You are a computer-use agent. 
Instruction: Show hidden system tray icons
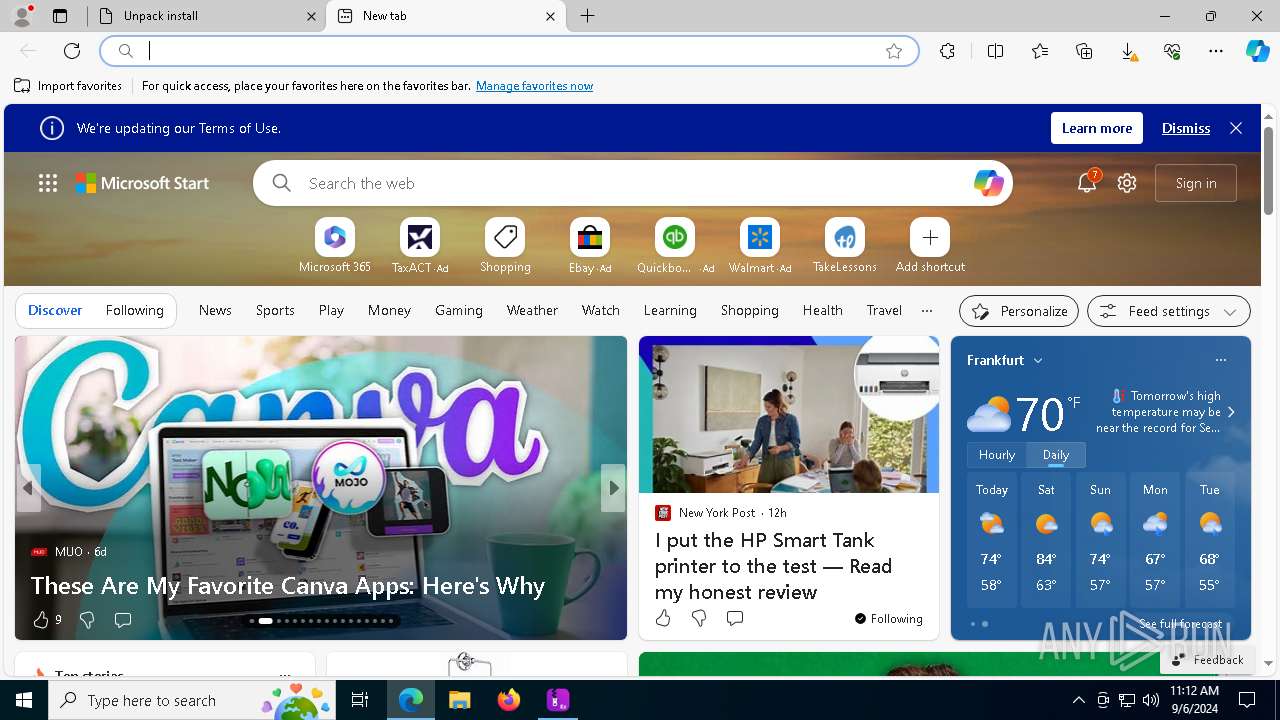pyautogui.click(x=1078, y=700)
